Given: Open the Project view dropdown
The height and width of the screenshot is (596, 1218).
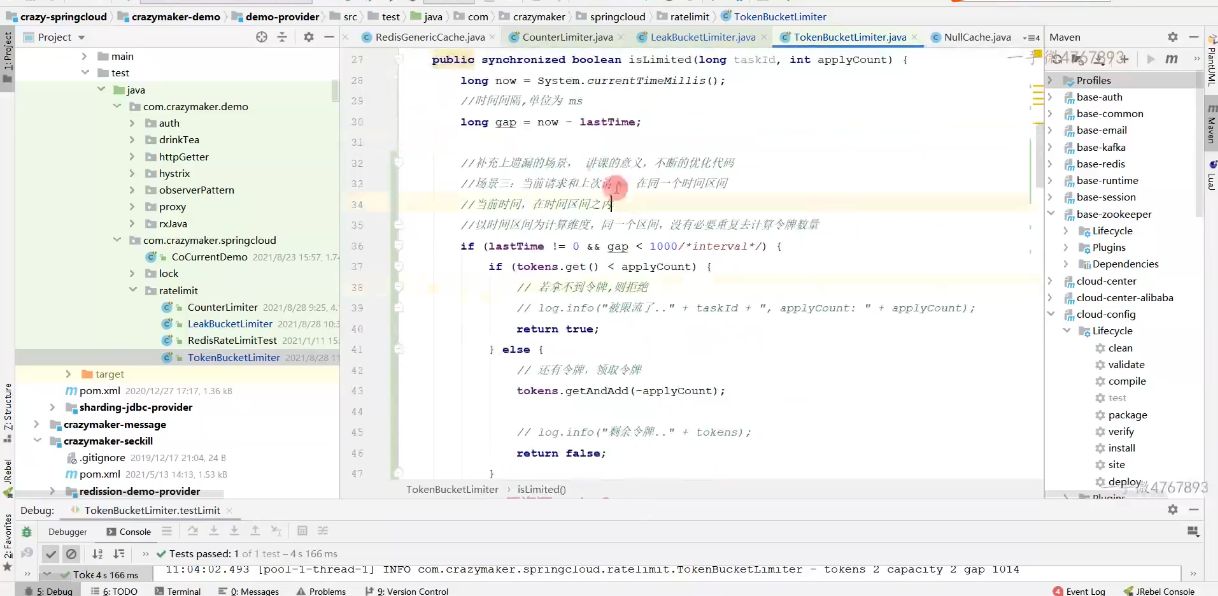Looking at the screenshot, I should 60,37.
